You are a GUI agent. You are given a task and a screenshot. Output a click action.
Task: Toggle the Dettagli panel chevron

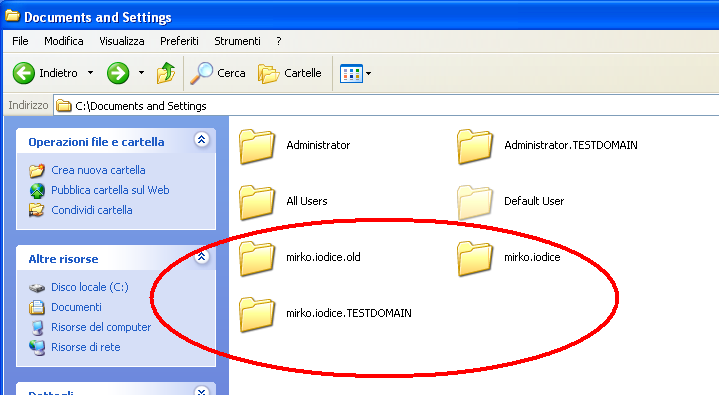202,391
